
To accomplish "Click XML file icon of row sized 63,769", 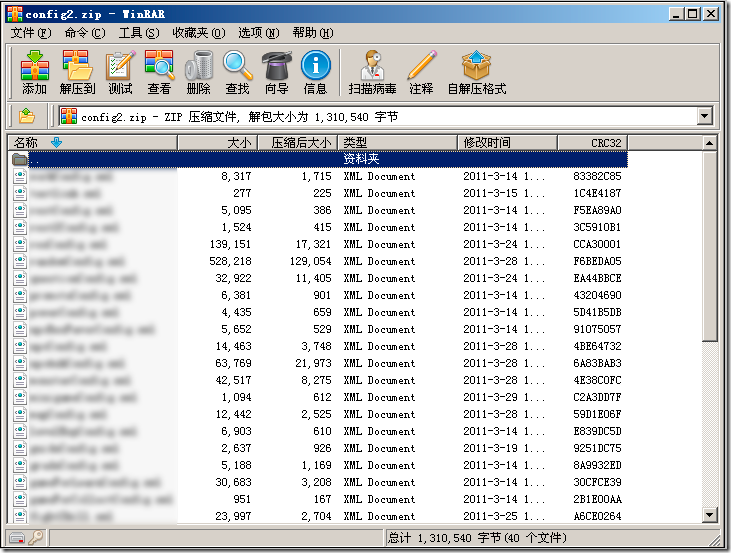I will pyautogui.click(x=20, y=363).
